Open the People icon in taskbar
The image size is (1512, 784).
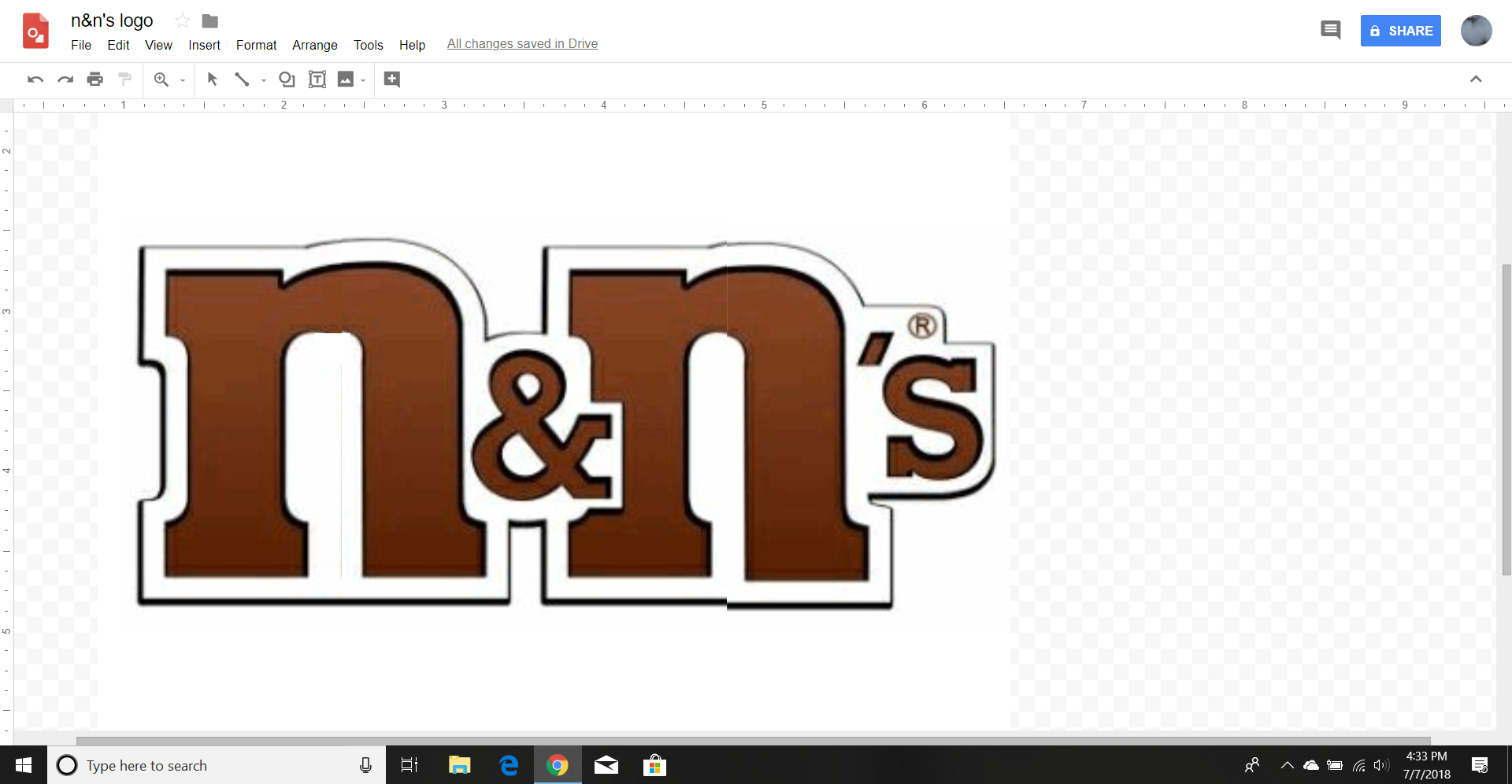click(1252, 765)
